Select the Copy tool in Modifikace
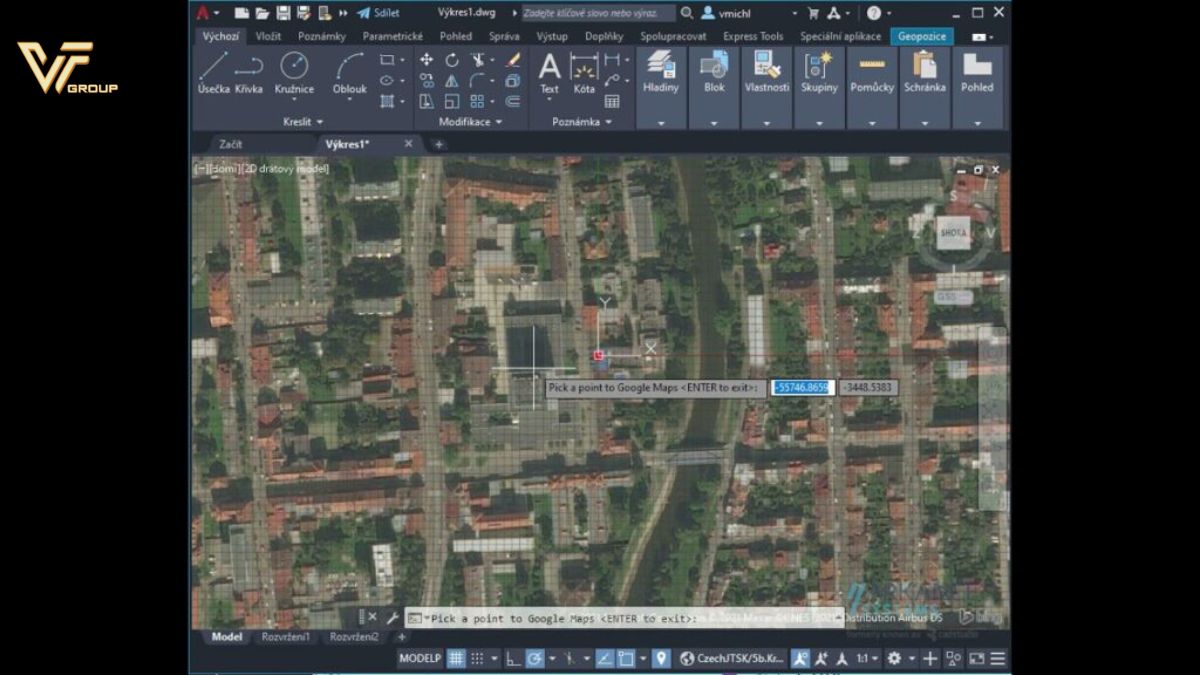Viewport: 1200px width, 675px height. (x=427, y=80)
